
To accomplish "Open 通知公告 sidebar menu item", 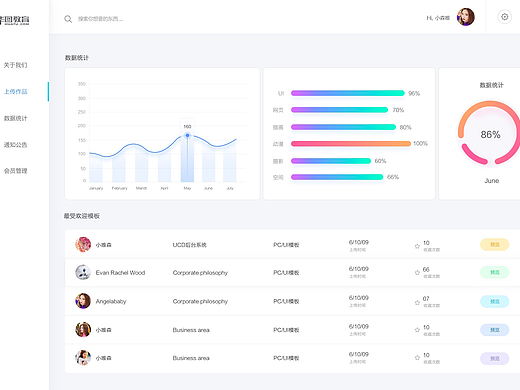I will pos(15,145).
